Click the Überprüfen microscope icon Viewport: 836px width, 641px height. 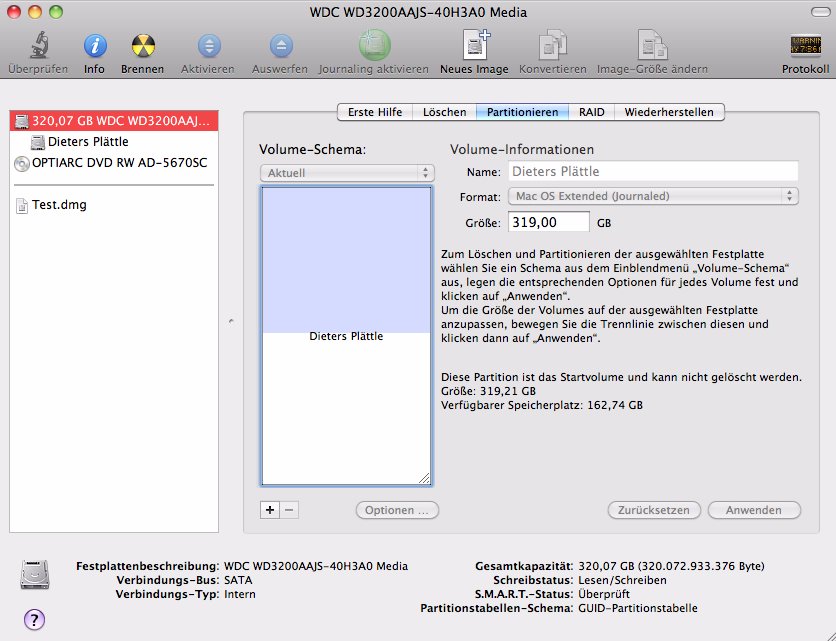pos(38,46)
